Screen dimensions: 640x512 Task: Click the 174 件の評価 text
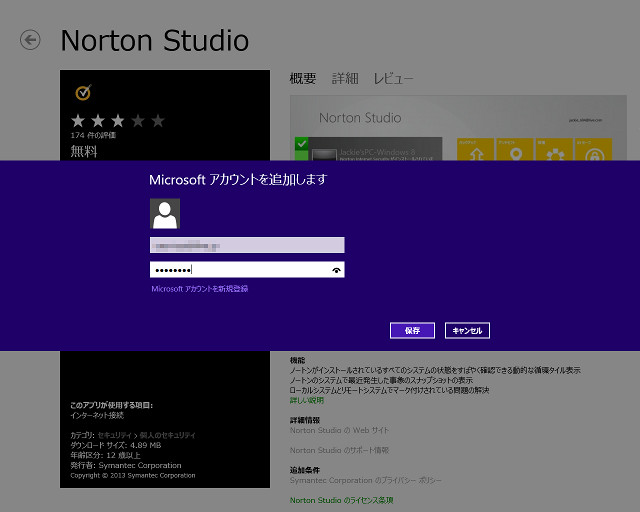click(x=93, y=135)
